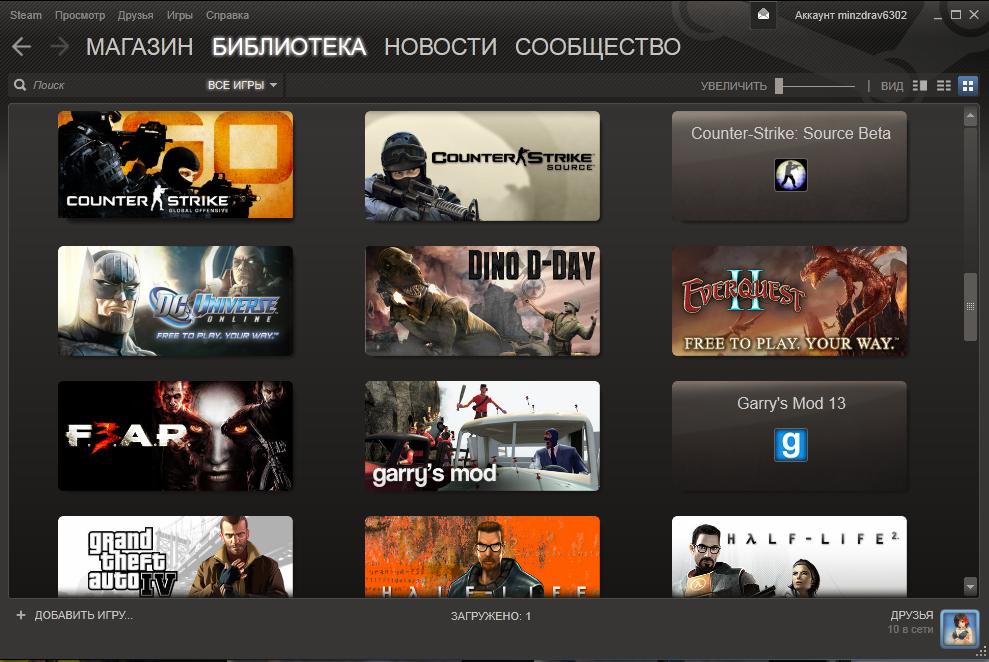Select the EverQuest II tile
The width and height of the screenshot is (989, 662).
coord(789,301)
